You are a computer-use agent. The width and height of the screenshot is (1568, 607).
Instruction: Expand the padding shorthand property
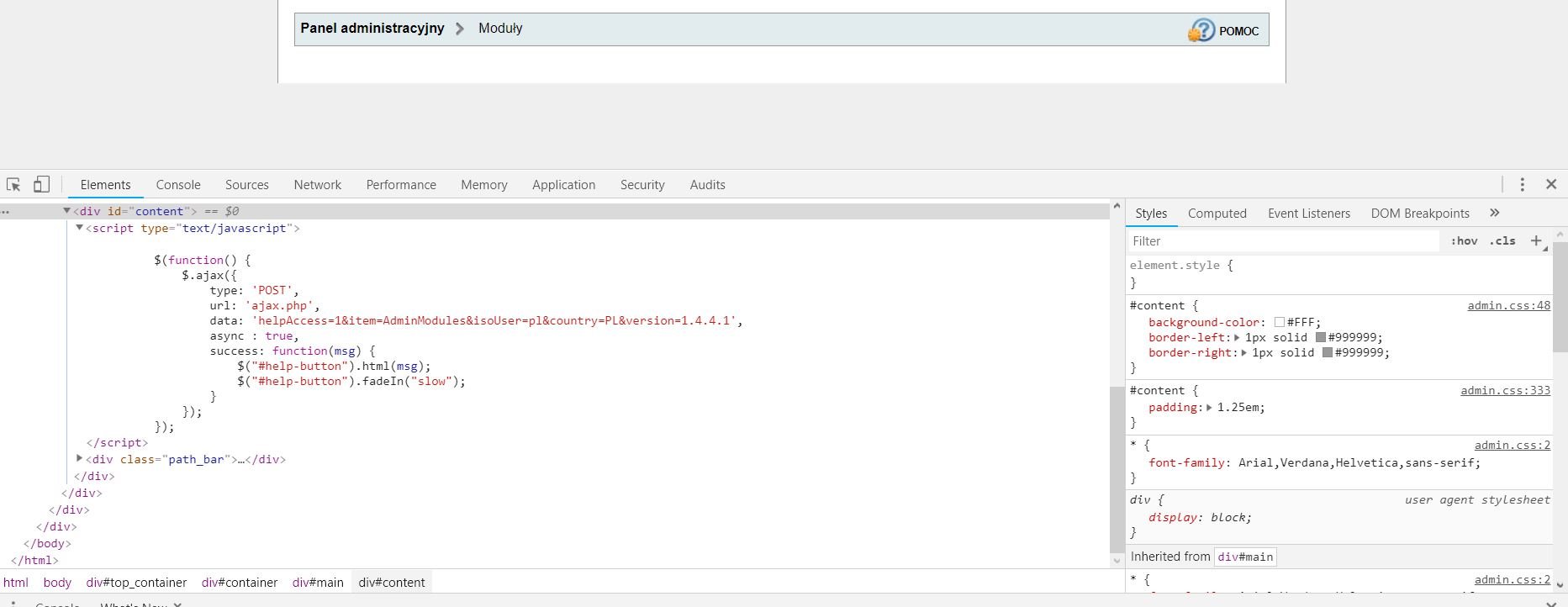pyautogui.click(x=1209, y=408)
